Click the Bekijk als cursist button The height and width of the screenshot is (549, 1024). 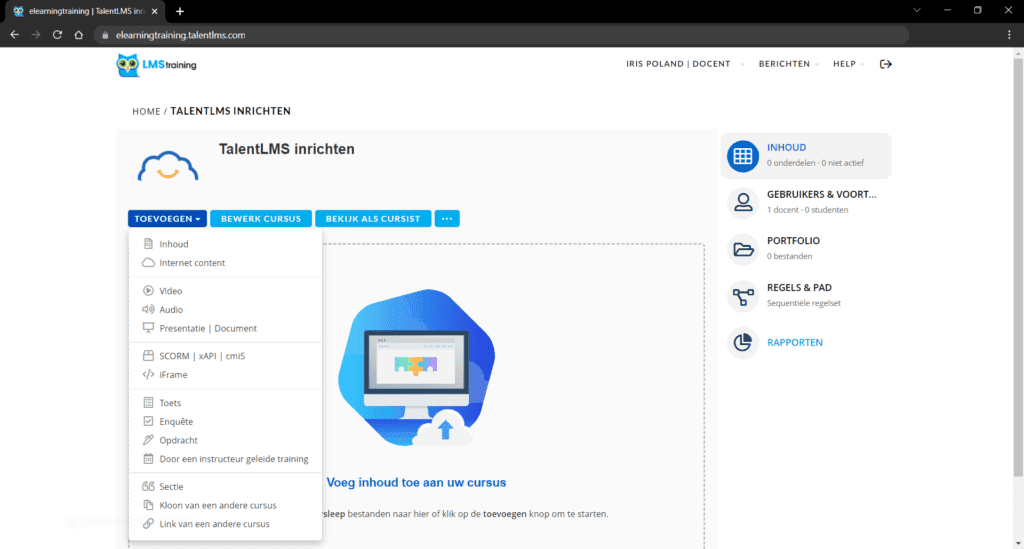click(373, 219)
